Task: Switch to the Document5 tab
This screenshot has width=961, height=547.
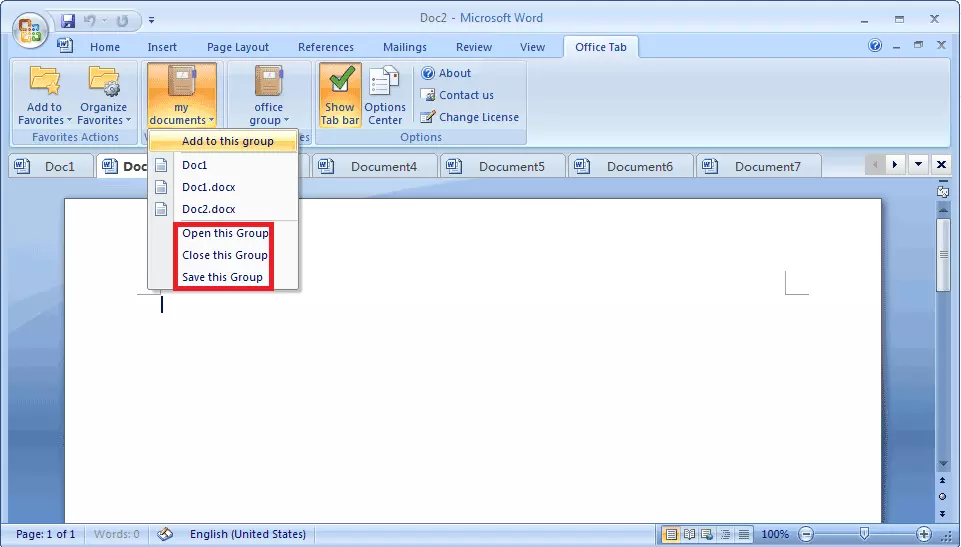Action: pos(503,167)
